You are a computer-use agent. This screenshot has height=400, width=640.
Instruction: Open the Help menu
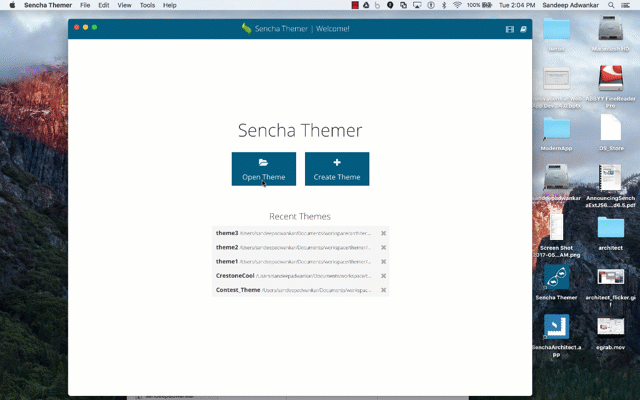click(170, 5)
